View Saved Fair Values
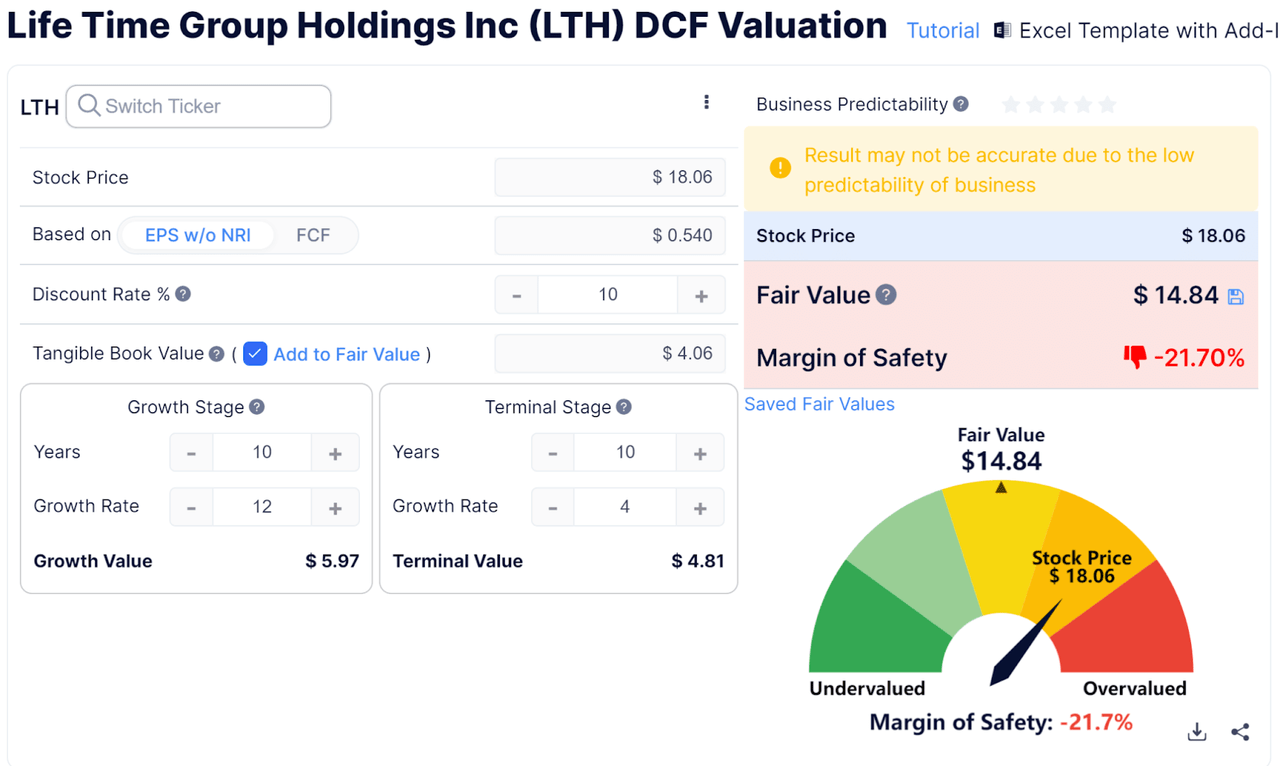Screen dimensions: 1280x766 (819, 404)
